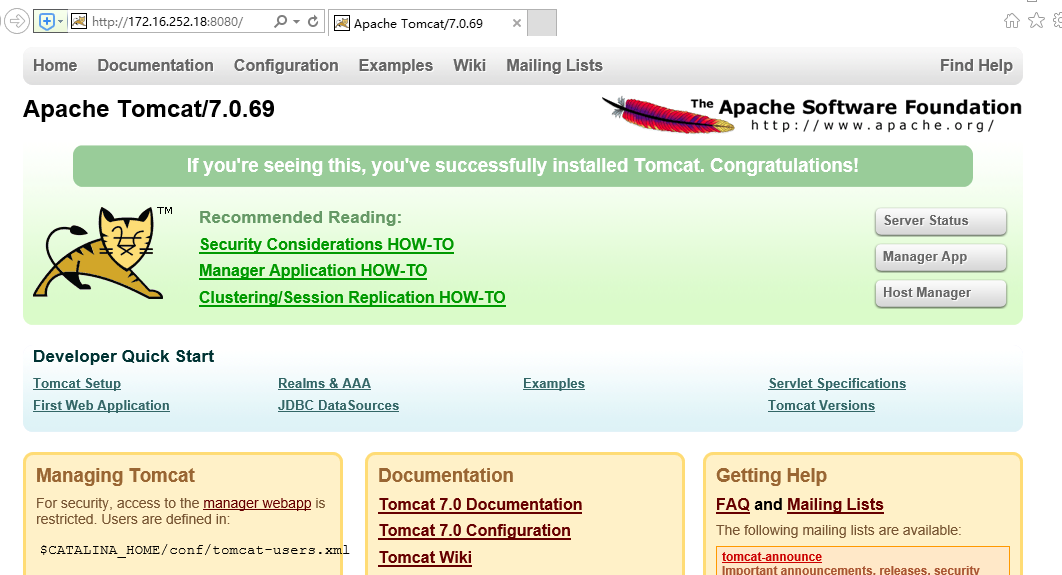Open Configuration in the navigation bar

(286, 66)
